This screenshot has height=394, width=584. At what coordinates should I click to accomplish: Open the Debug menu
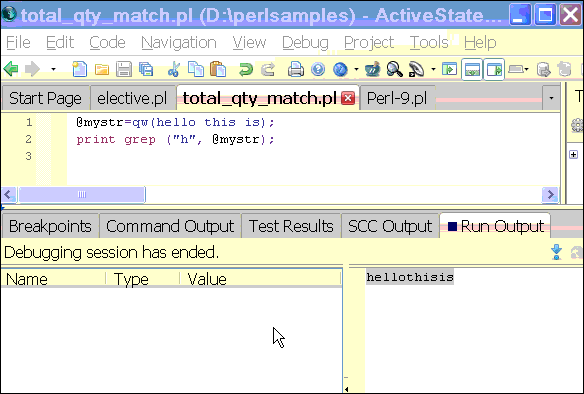(x=305, y=42)
